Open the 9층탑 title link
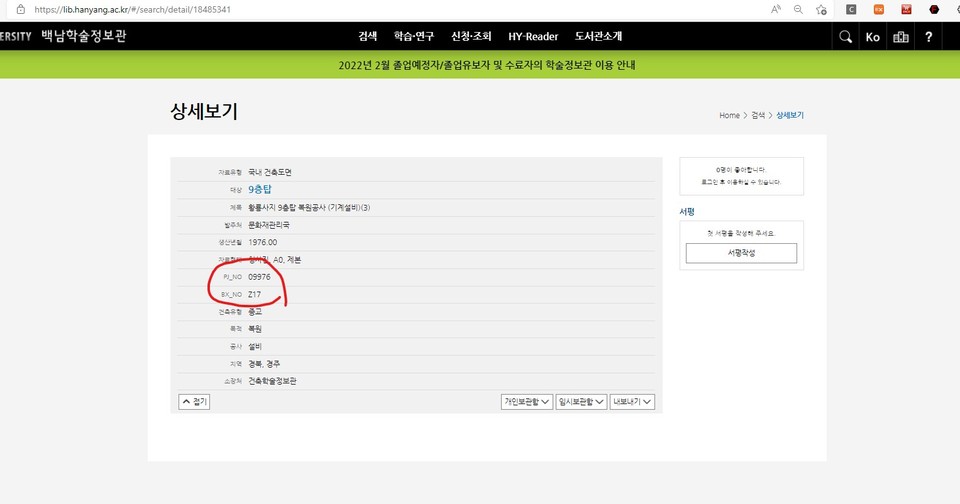Screen dimensions: 960x504 click(x=260, y=190)
